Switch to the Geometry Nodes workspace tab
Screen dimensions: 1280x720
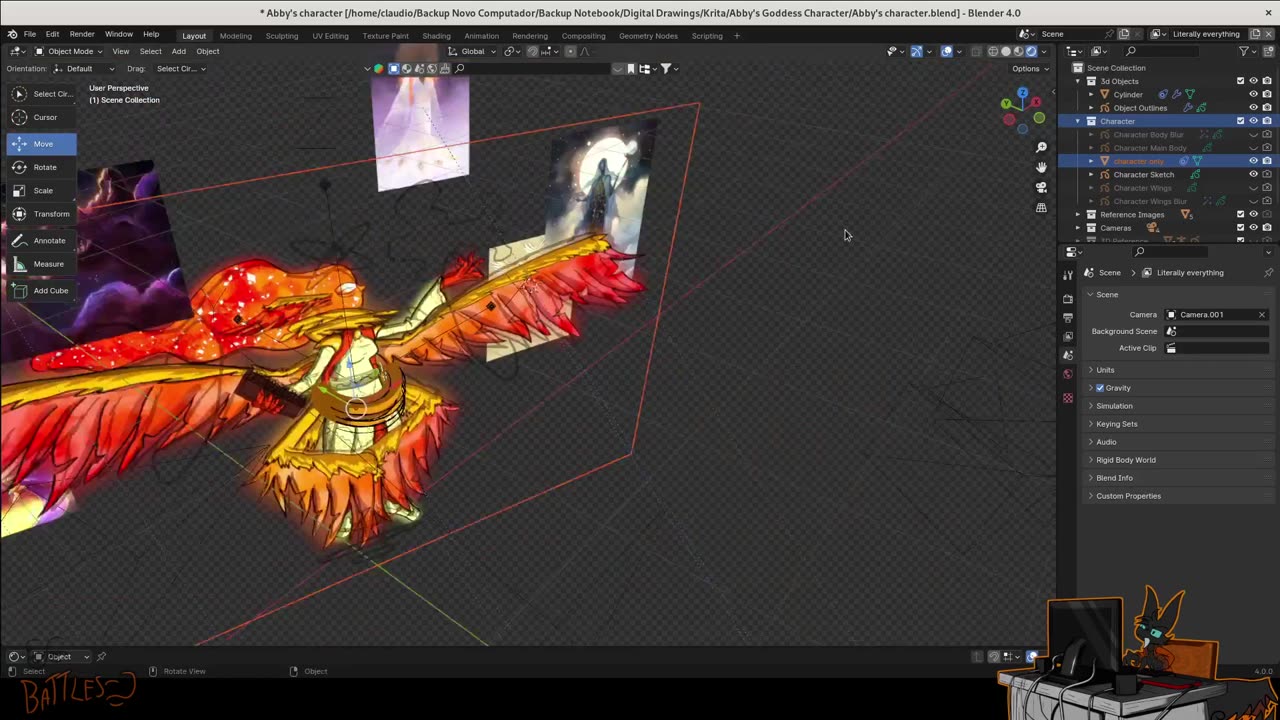648,36
